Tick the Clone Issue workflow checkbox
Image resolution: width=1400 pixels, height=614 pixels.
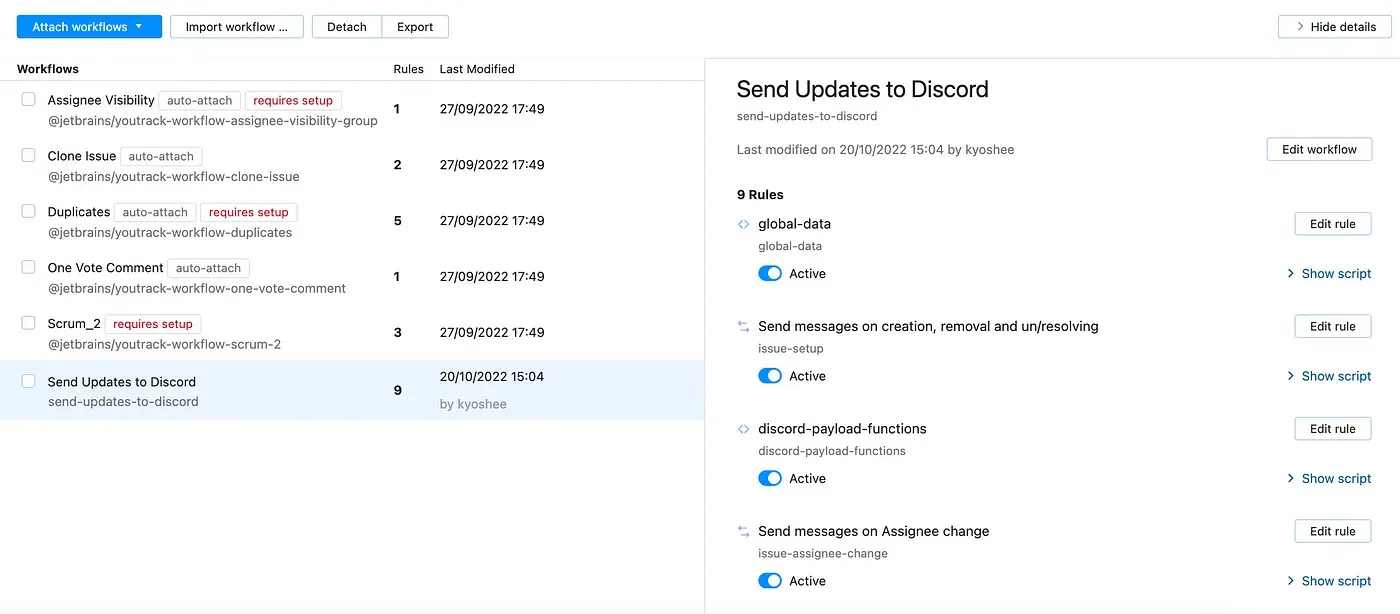[29, 155]
